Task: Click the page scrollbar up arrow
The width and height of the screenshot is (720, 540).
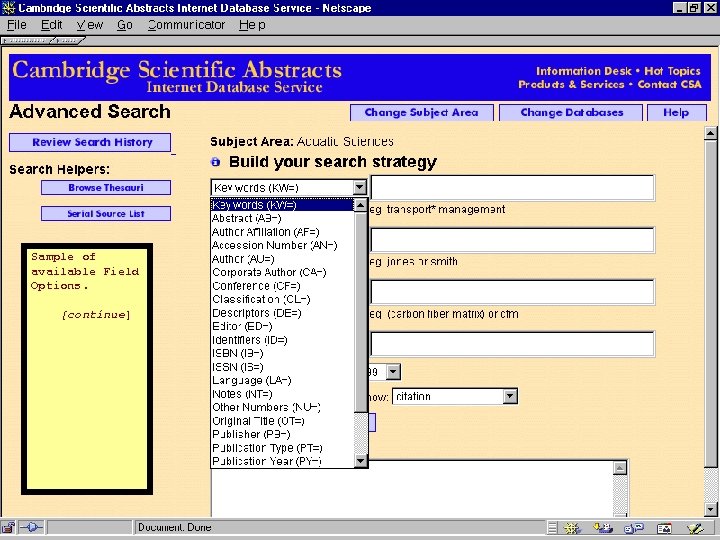Action: click(710, 133)
